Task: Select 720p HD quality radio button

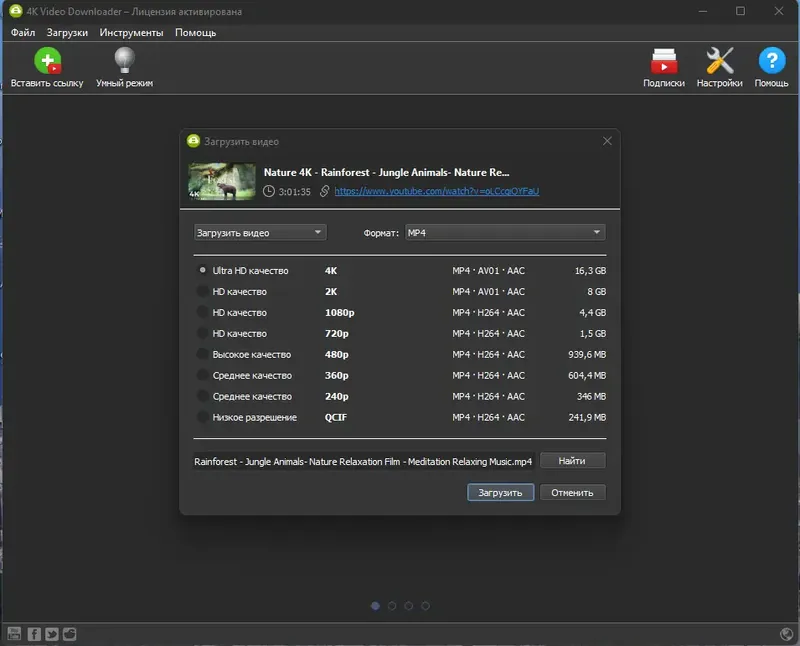Action: point(203,333)
